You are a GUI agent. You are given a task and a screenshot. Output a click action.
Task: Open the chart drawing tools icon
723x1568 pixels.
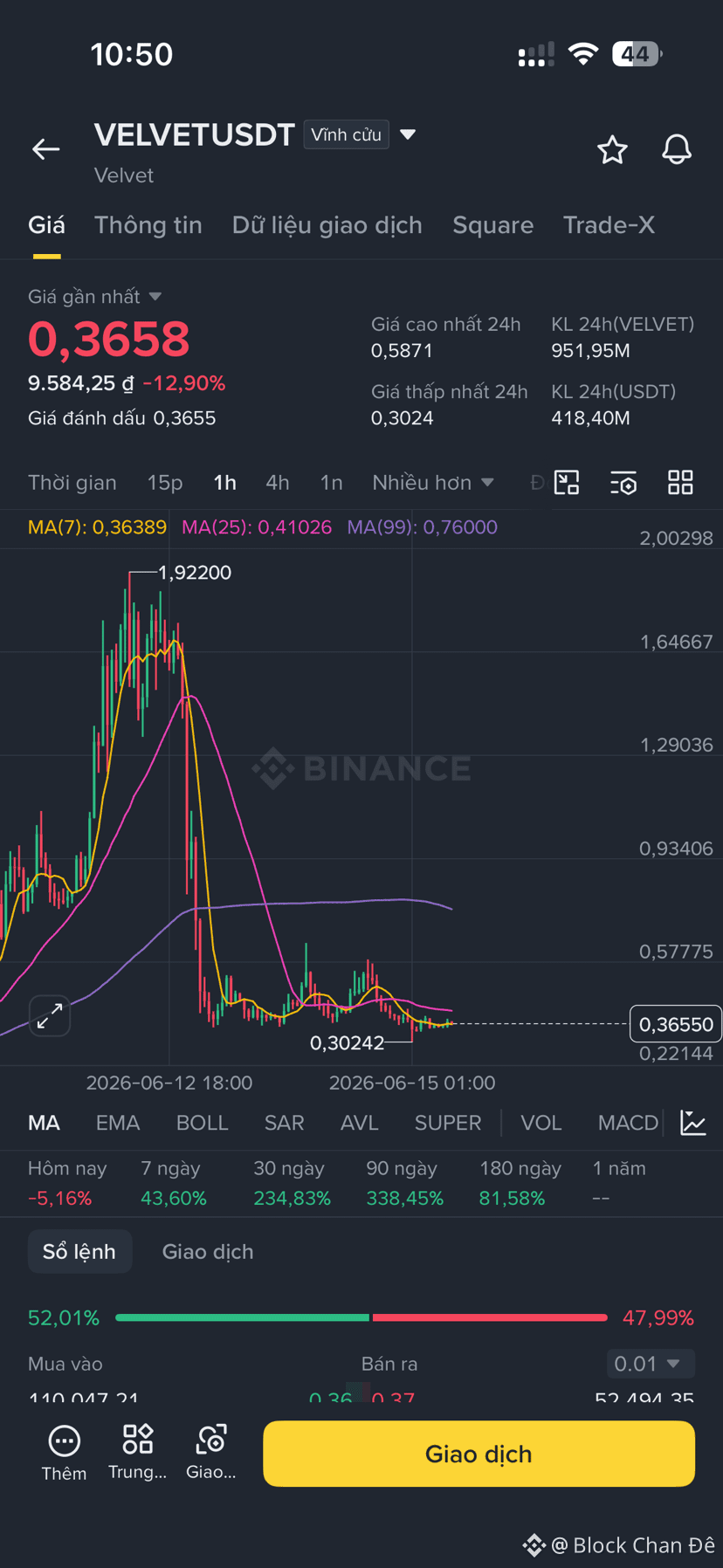tap(567, 482)
